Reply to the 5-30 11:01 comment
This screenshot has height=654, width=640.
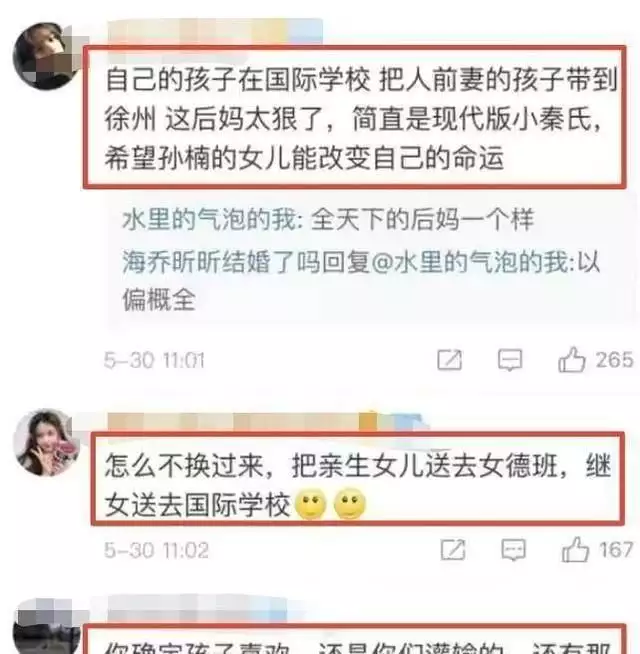coord(510,360)
